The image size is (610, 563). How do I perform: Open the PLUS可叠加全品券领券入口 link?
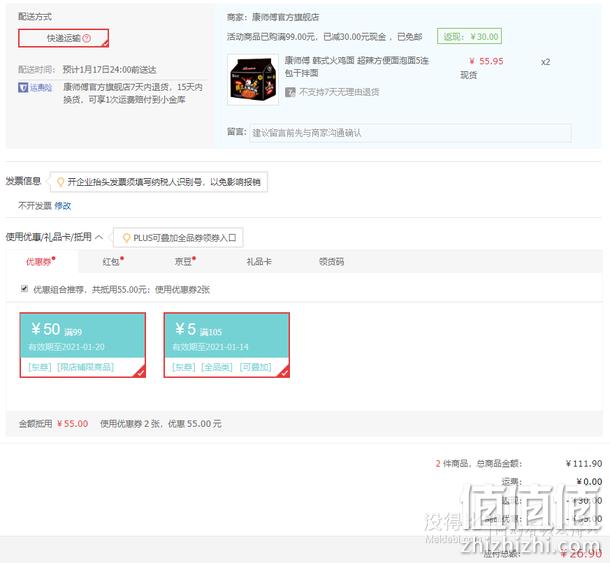185,238
